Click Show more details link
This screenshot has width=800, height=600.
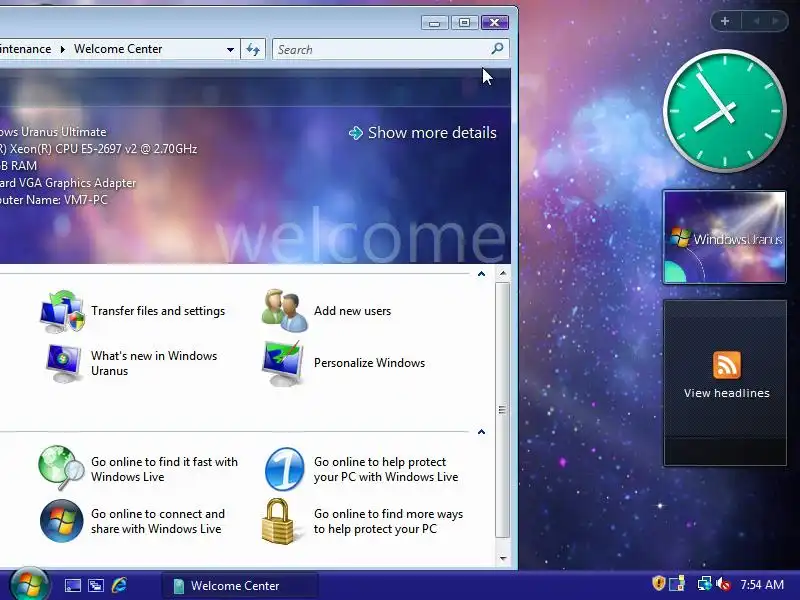[x=432, y=133]
